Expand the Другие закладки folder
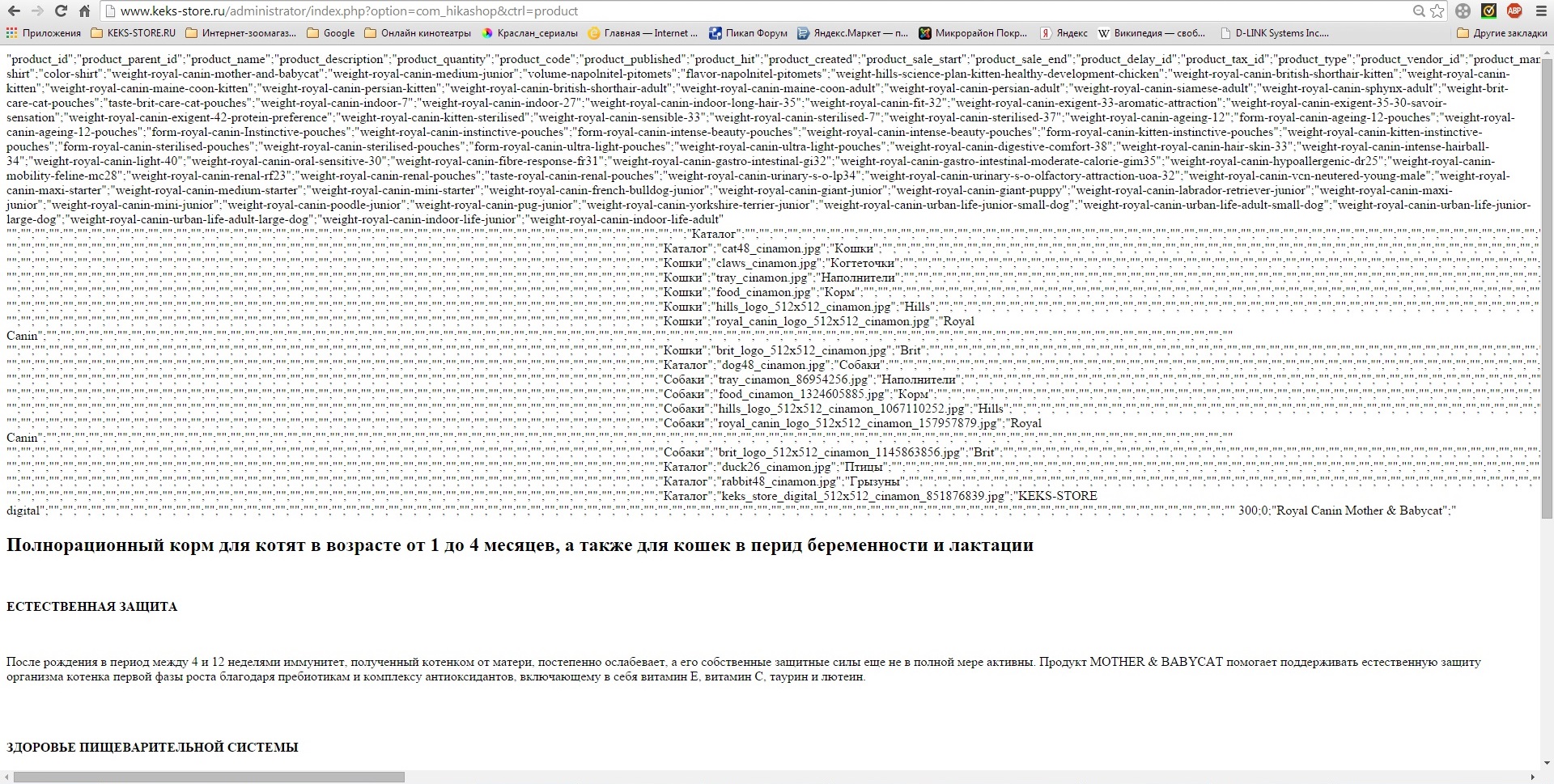The height and width of the screenshot is (784, 1554). pyautogui.click(x=1502, y=33)
